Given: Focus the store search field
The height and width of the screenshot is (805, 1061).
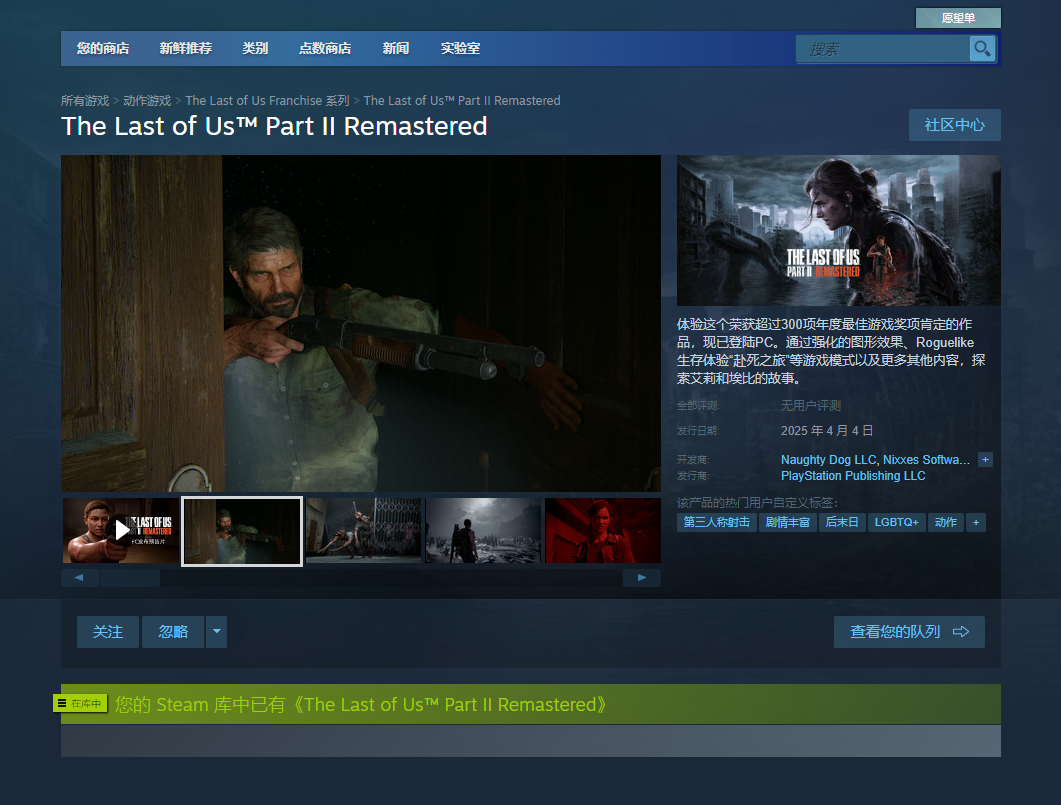Looking at the screenshot, I should click(x=883, y=49).
